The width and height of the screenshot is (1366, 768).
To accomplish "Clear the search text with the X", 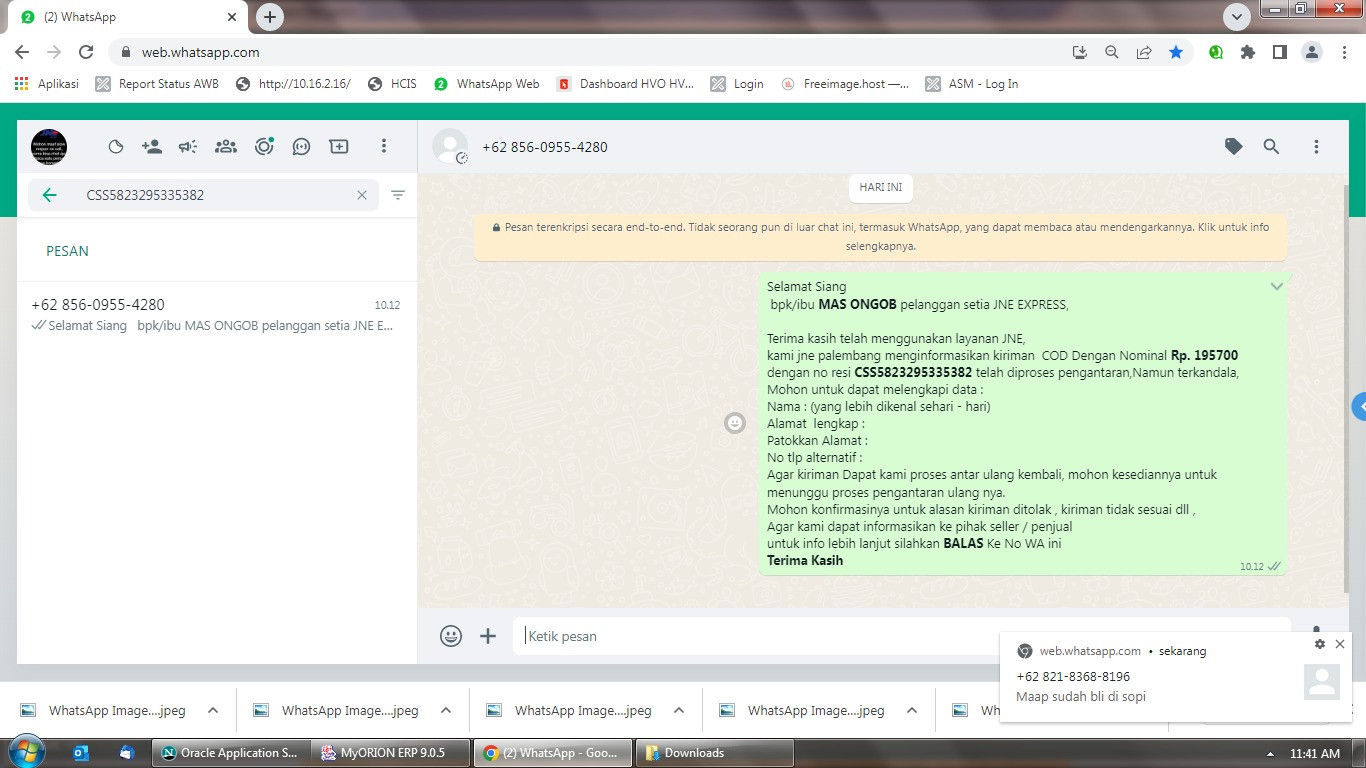I will [x=362, y=195].
